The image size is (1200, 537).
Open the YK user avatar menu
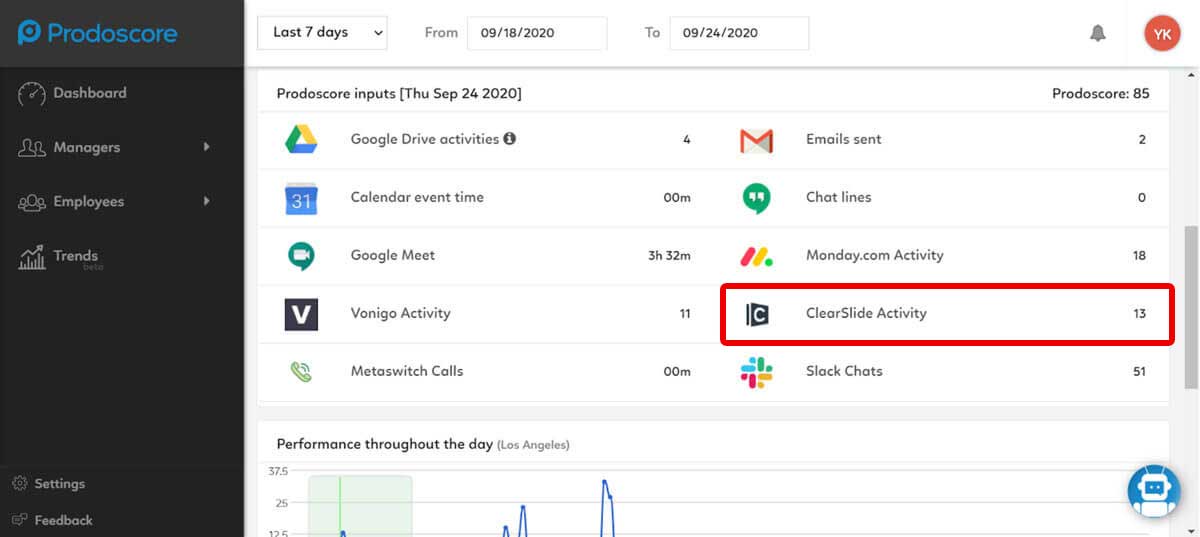(x=1162, y=33)
